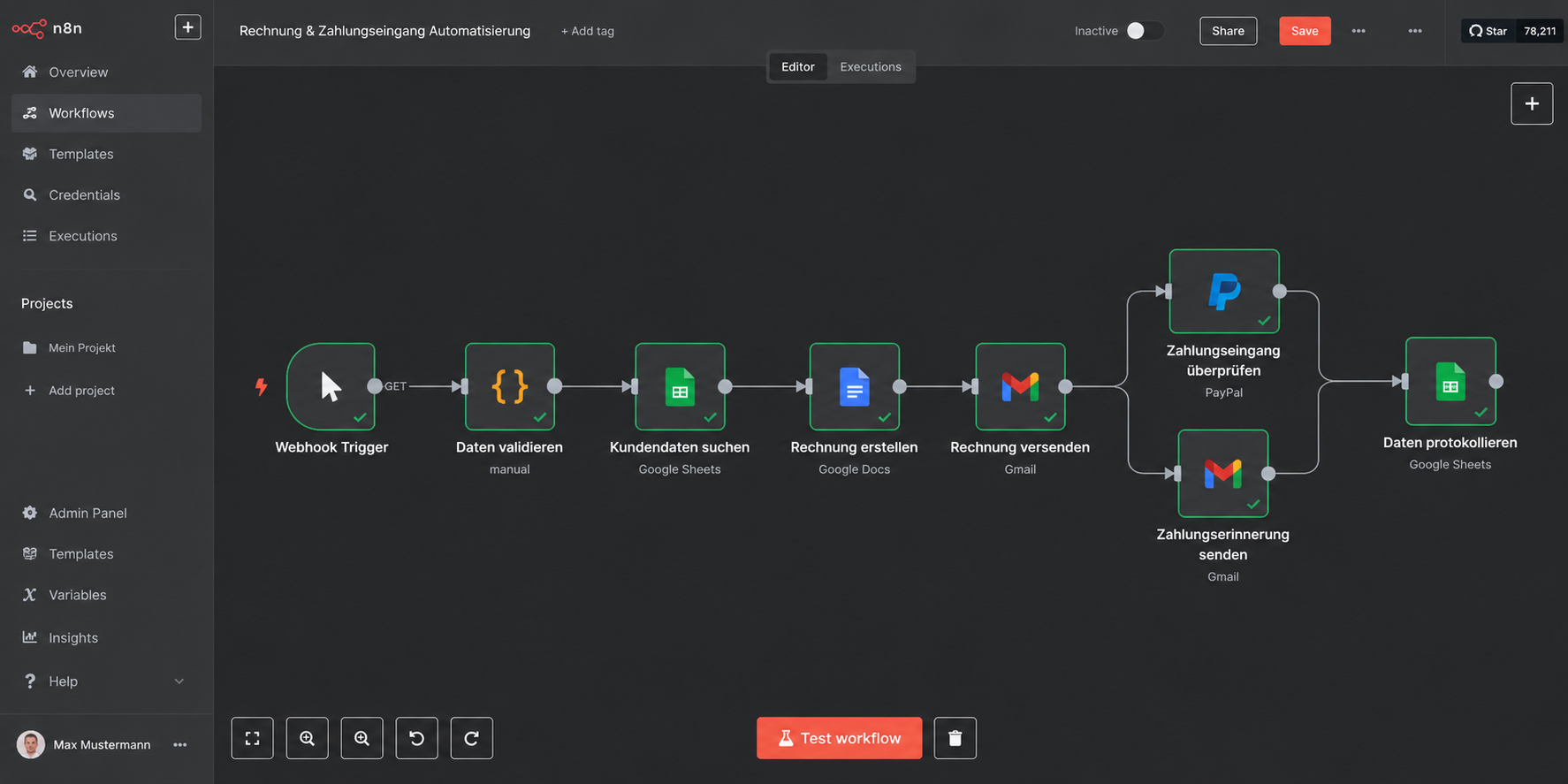Click the workflow name Rechnung & Zahlungseingang Automatisierung

(384, 31)
